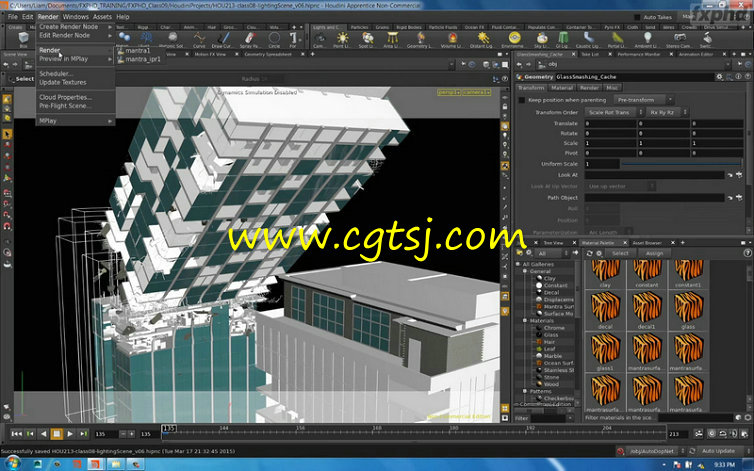Image resolution: width=754 pixels, height=471 pixels.
Task: Toggle Keep position when parenting checkbox
Action: pyautogui.click(x=522, y=100)
